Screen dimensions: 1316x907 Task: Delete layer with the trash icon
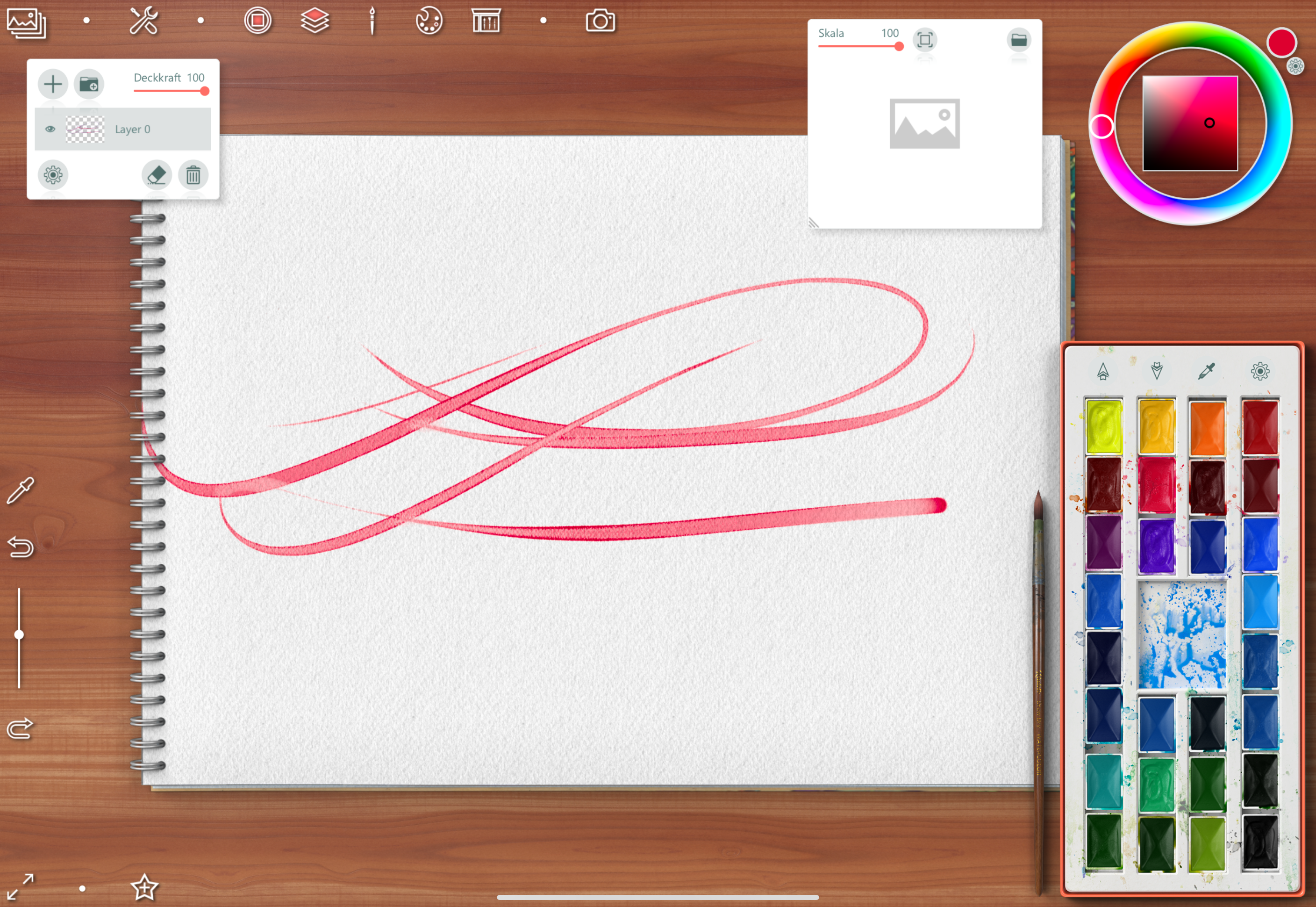coord(193,174)
